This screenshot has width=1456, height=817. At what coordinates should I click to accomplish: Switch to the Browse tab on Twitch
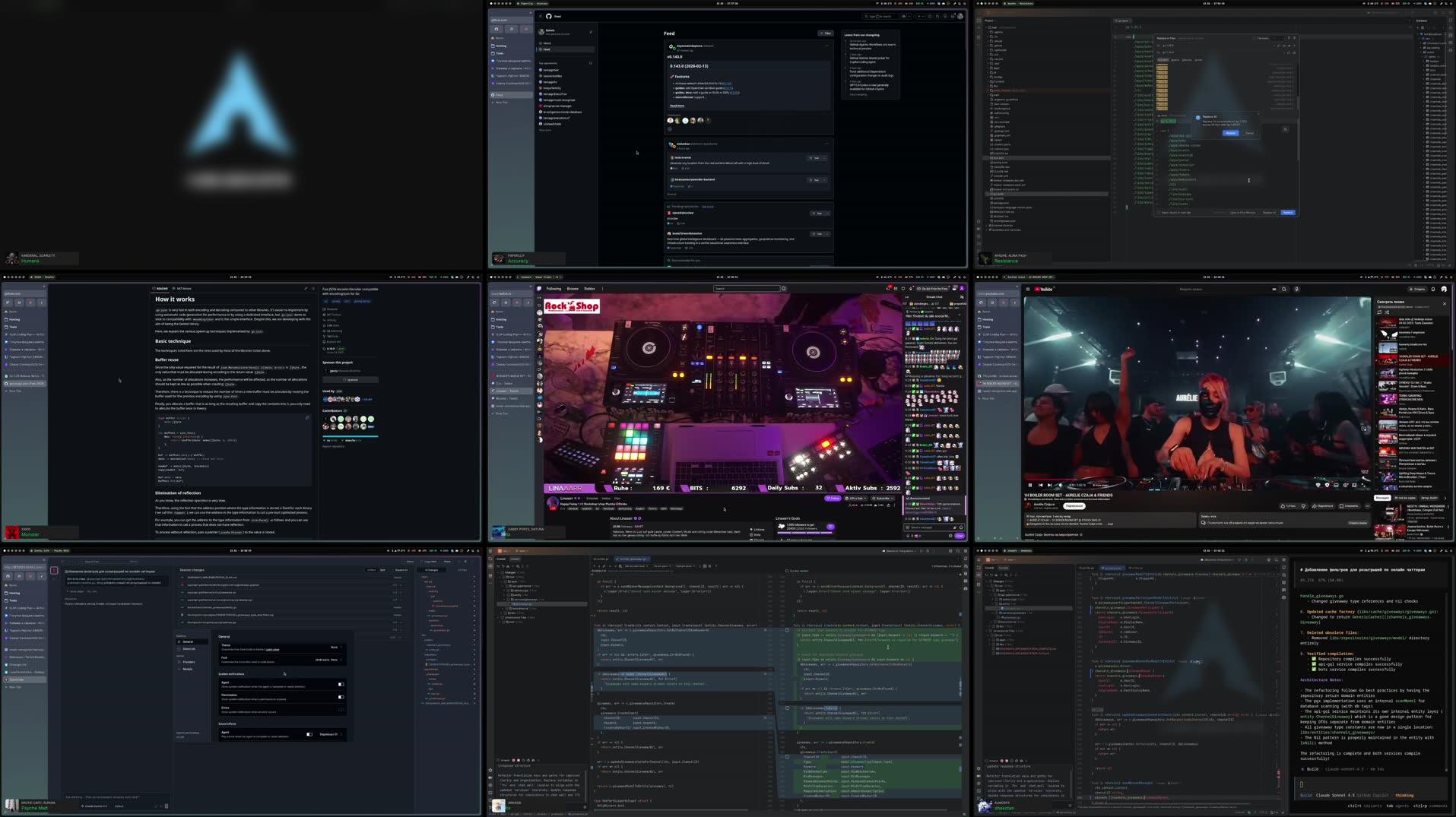(x=573, y=289)
